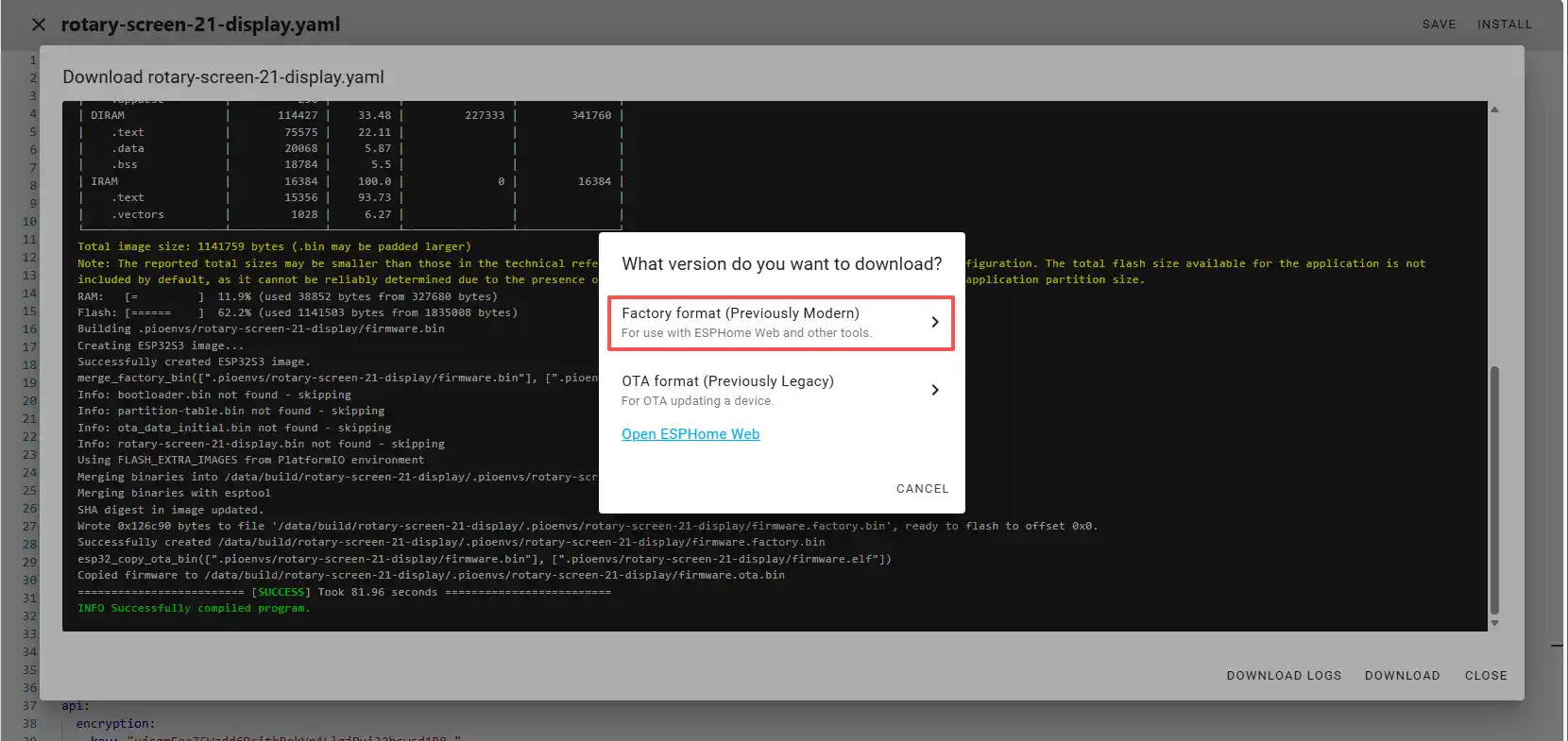Click the compile log scrollbar thumb
Image resolution: width=1568 pixels, height=741 pixels.
[x=1494, y=491]
